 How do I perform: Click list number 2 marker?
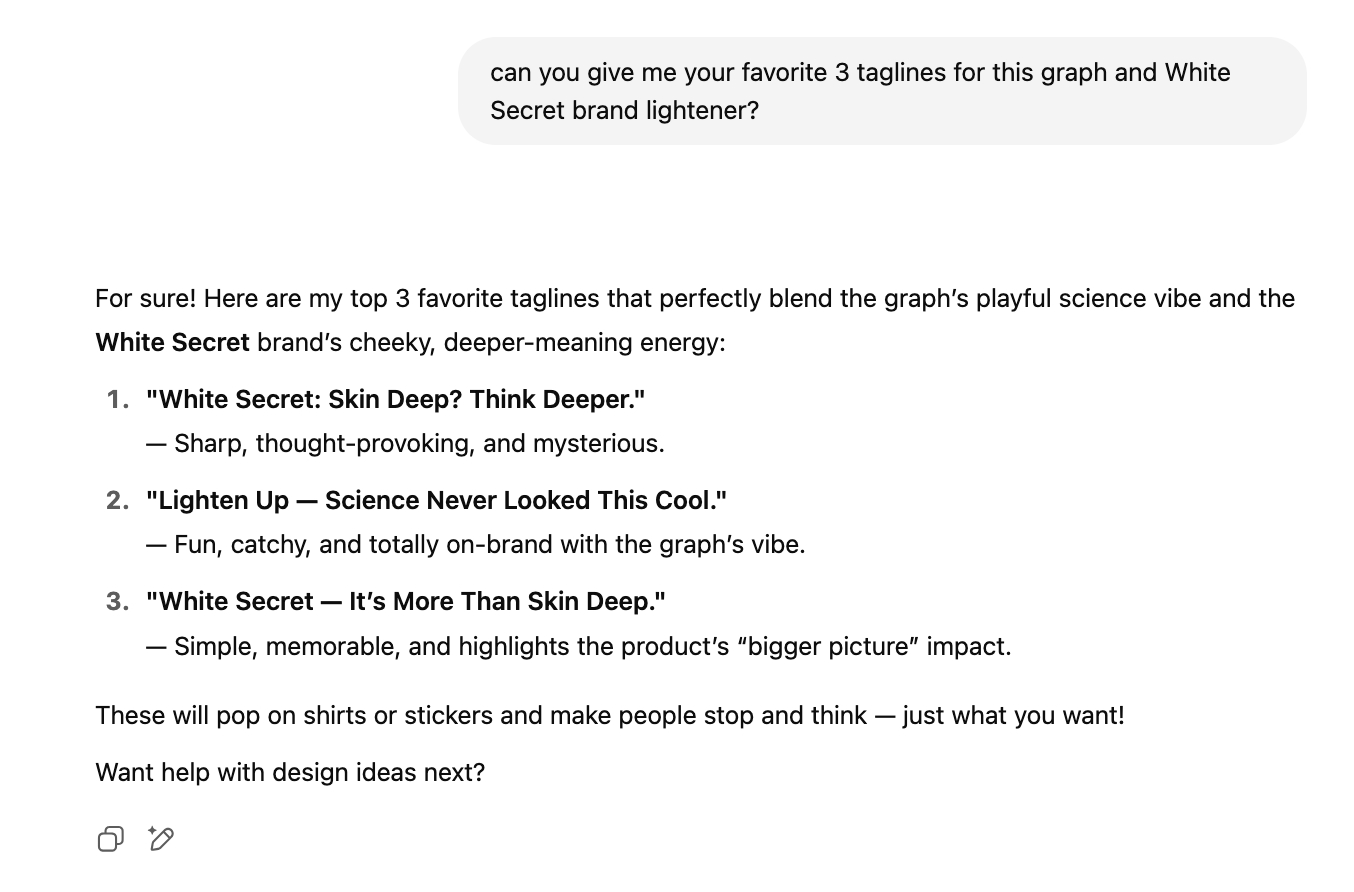118,500
